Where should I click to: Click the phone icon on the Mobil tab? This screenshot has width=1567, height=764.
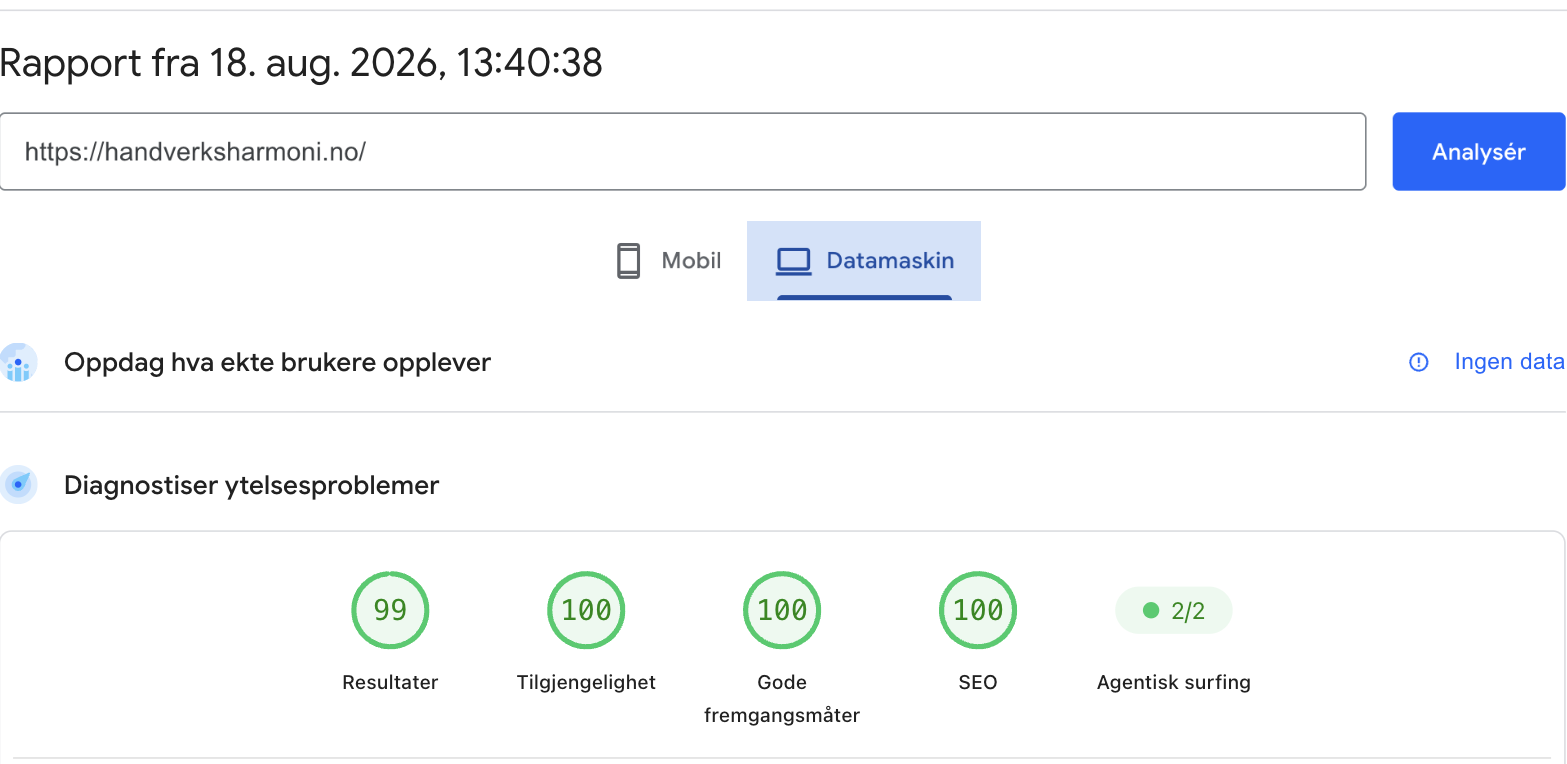point(628,261)
